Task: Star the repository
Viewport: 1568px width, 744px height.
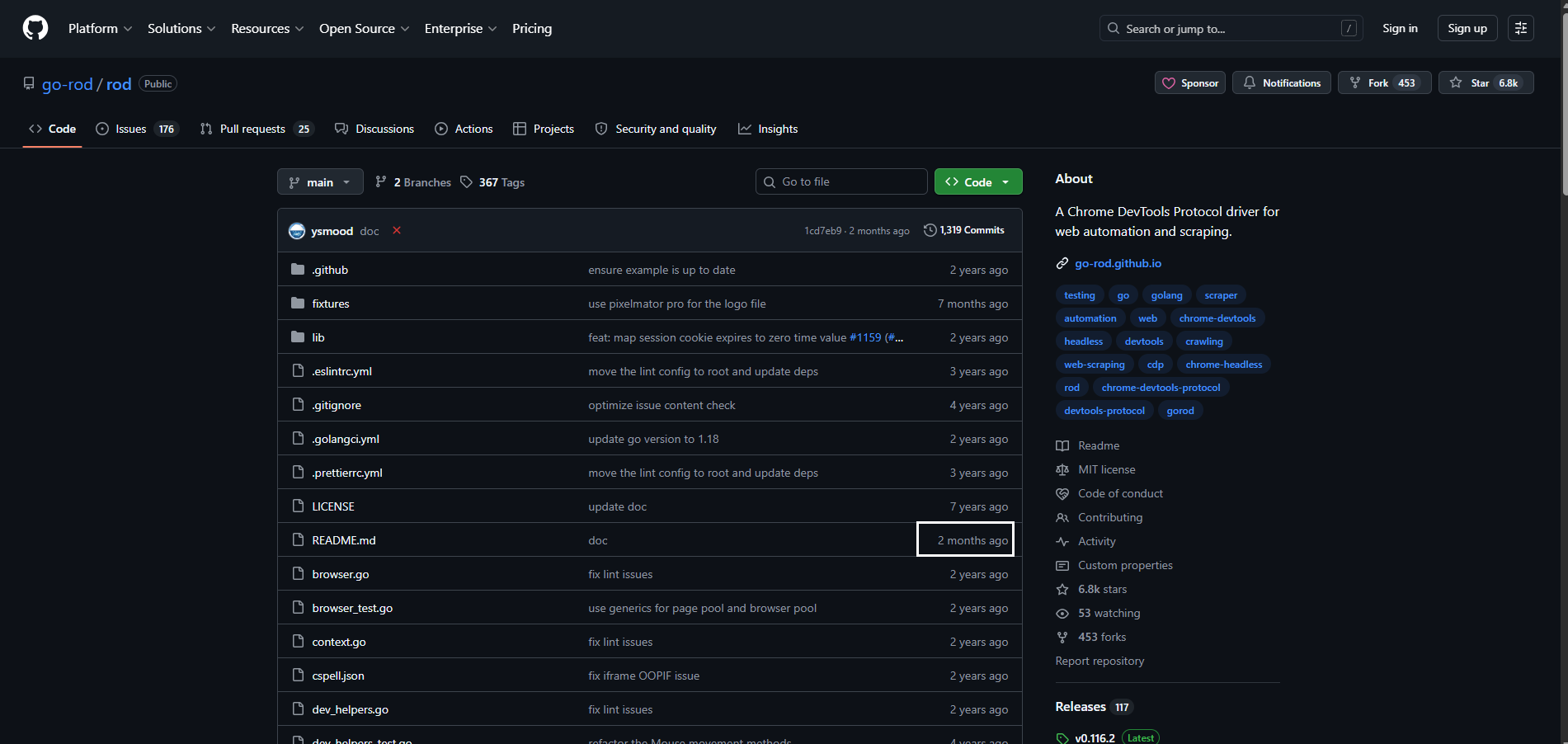Action: point(1486,82)
